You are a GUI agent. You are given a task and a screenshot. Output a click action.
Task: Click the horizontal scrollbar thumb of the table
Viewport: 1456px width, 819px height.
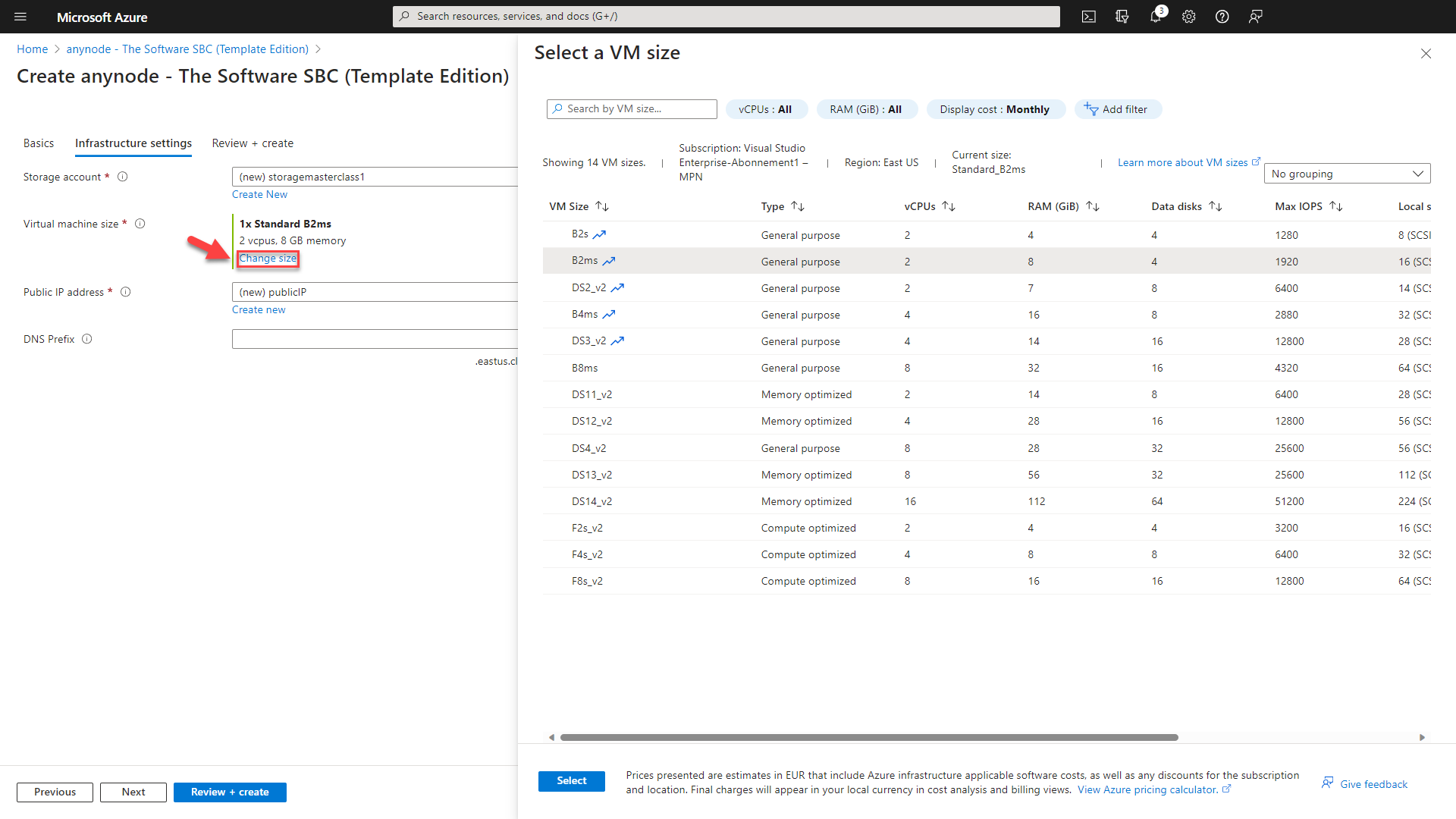pyautogui.click(x=869, y=737)
